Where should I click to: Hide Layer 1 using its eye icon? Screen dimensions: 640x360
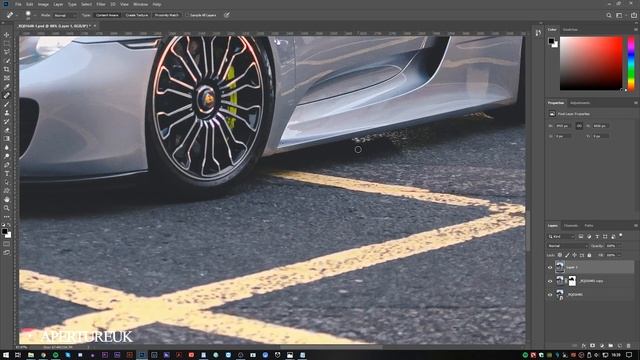point(550,267)
